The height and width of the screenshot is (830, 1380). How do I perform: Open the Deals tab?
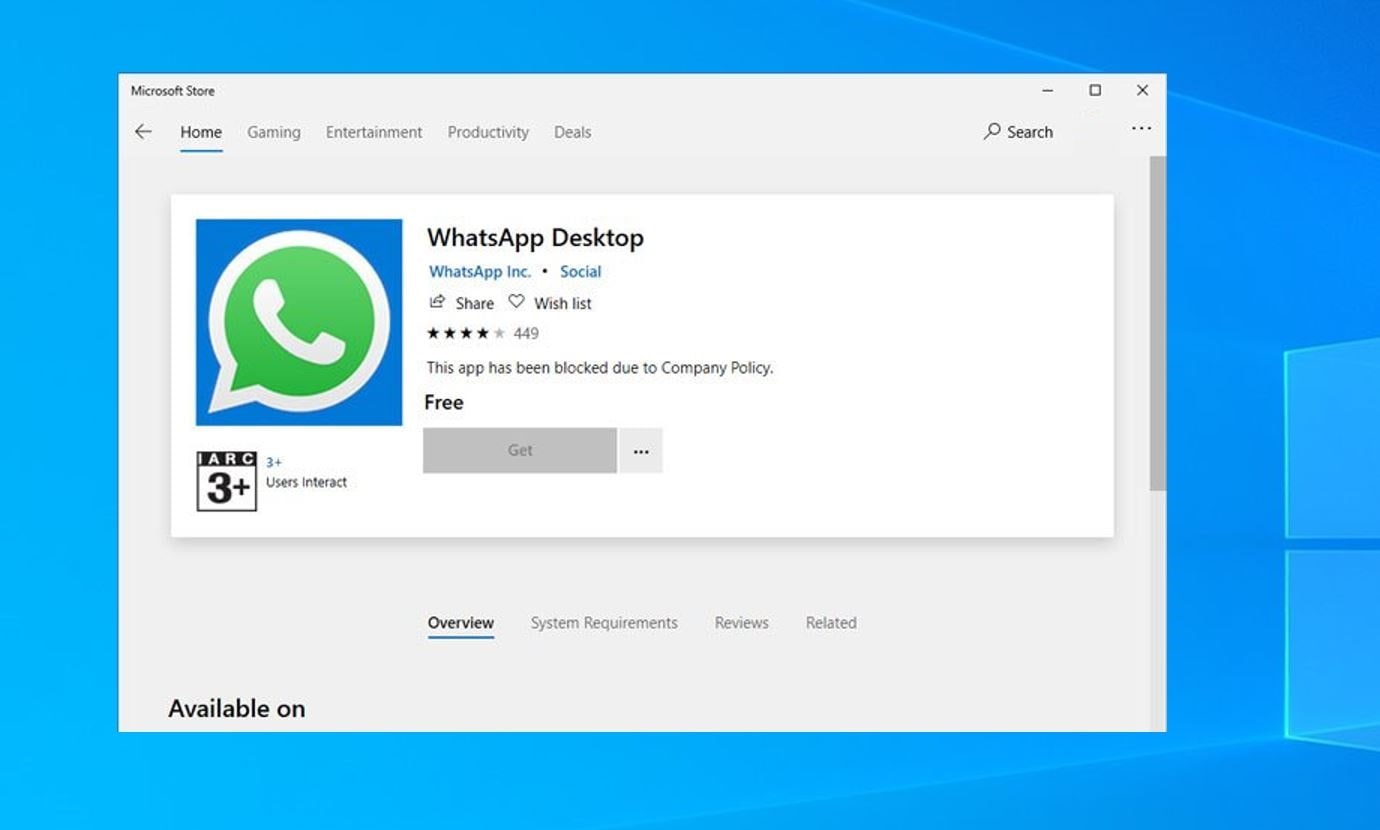click(573, 132)
